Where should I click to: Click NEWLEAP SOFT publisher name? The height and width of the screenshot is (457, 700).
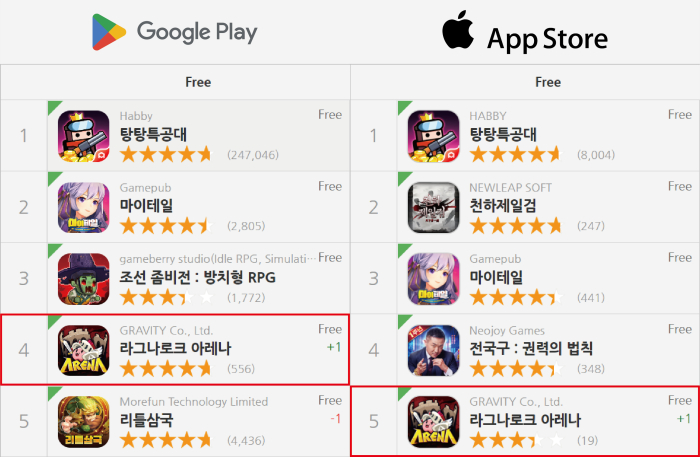(510, 188)
